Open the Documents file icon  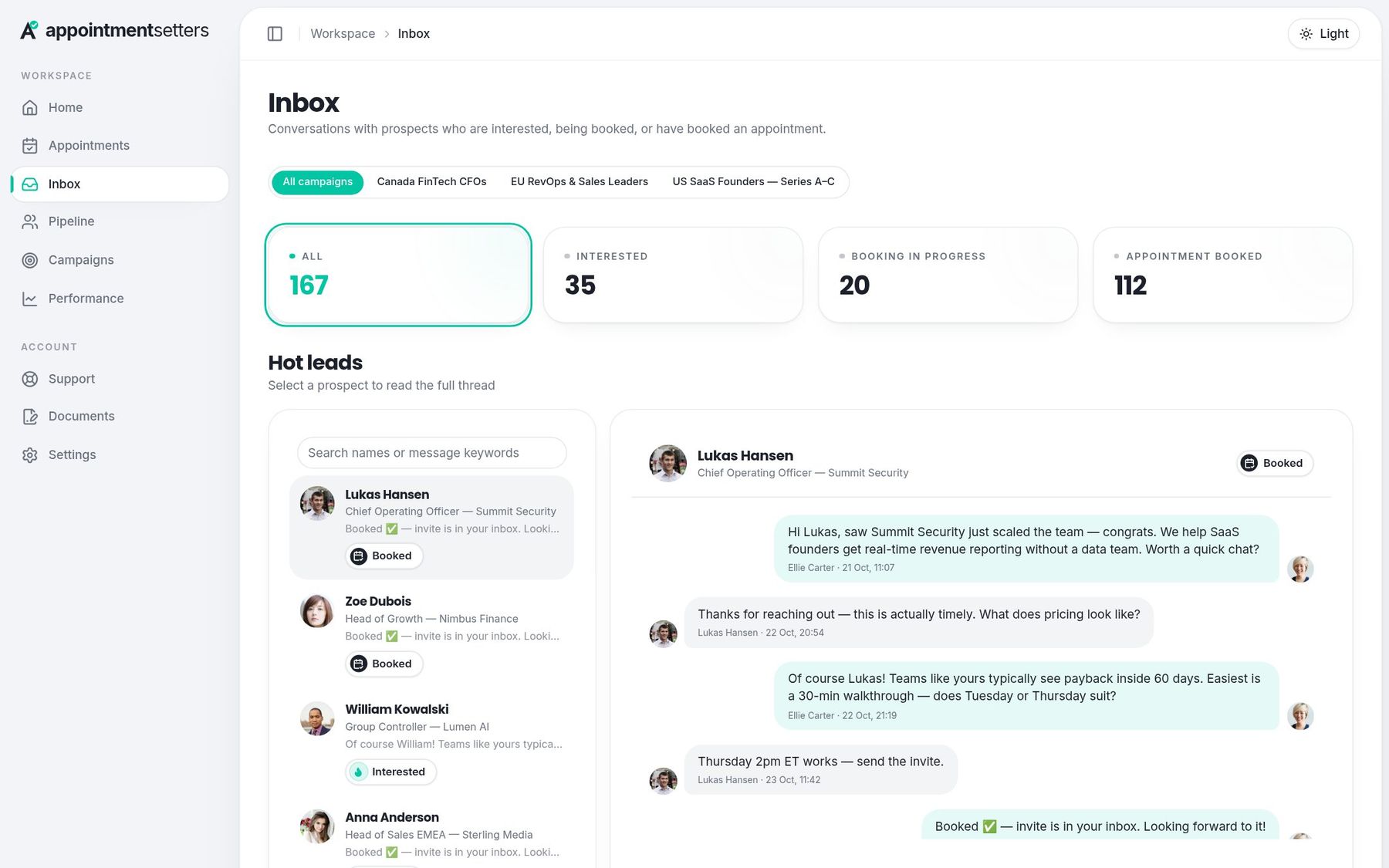pyautogui.click(x=30, y=417)
